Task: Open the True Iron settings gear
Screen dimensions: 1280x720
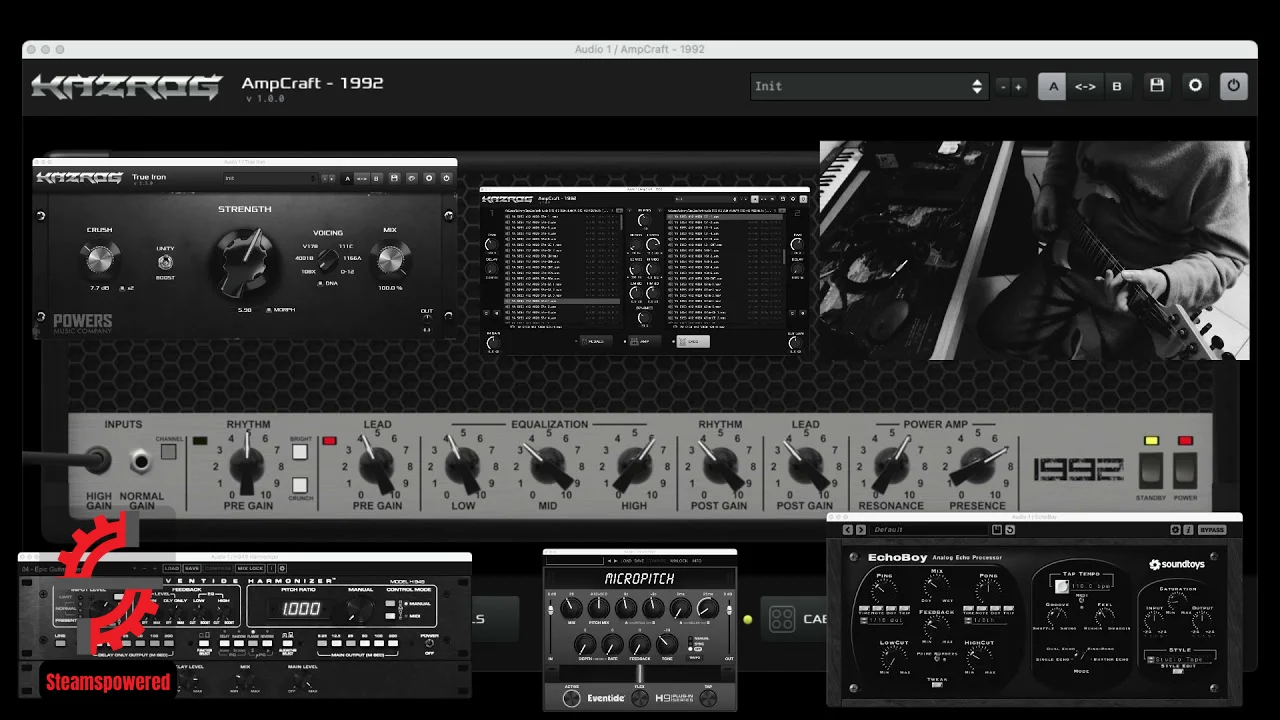Action: coord(429,178)
